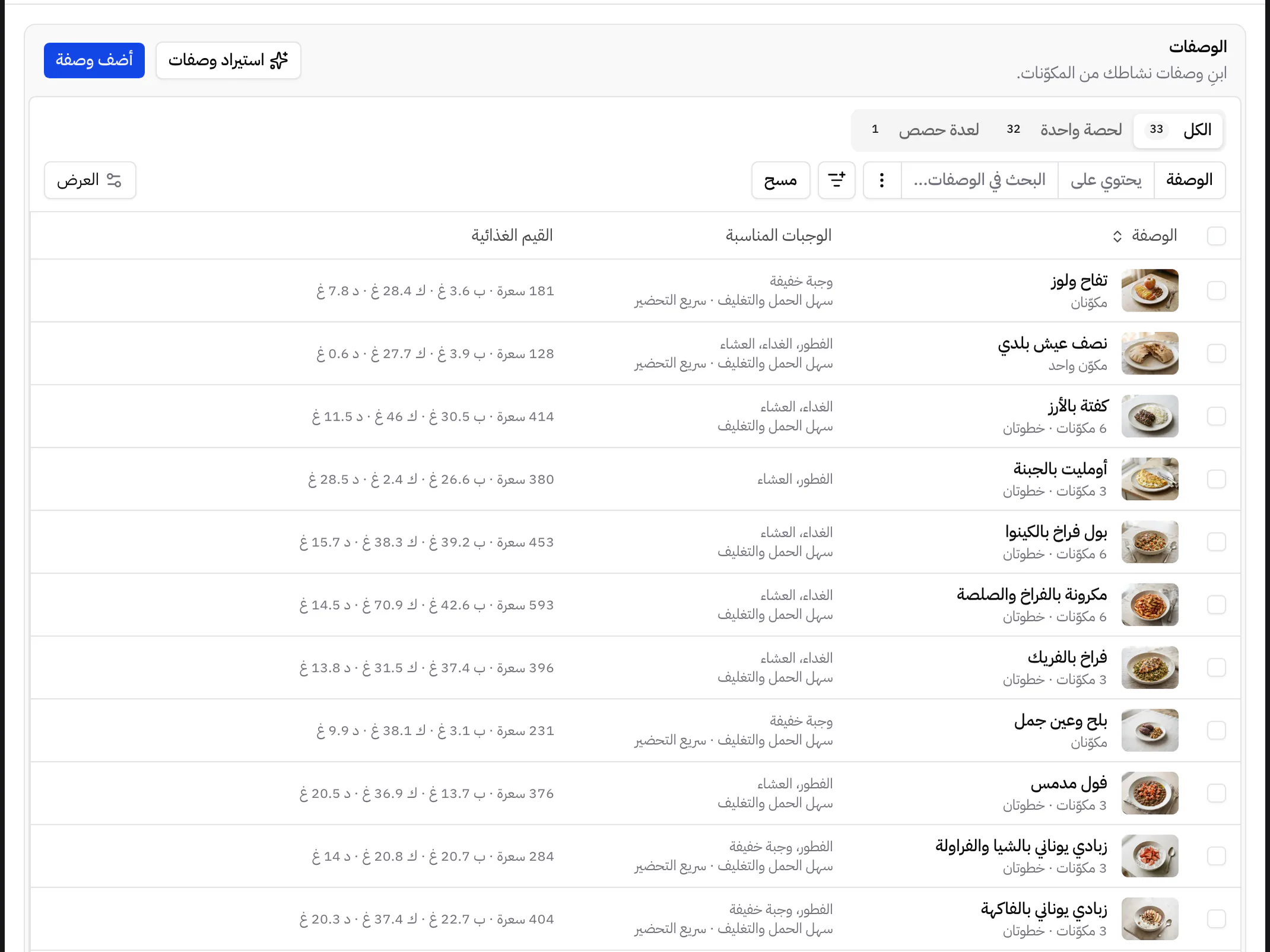Click the فول مدمس recipe thumbnail

(1150, 794)
